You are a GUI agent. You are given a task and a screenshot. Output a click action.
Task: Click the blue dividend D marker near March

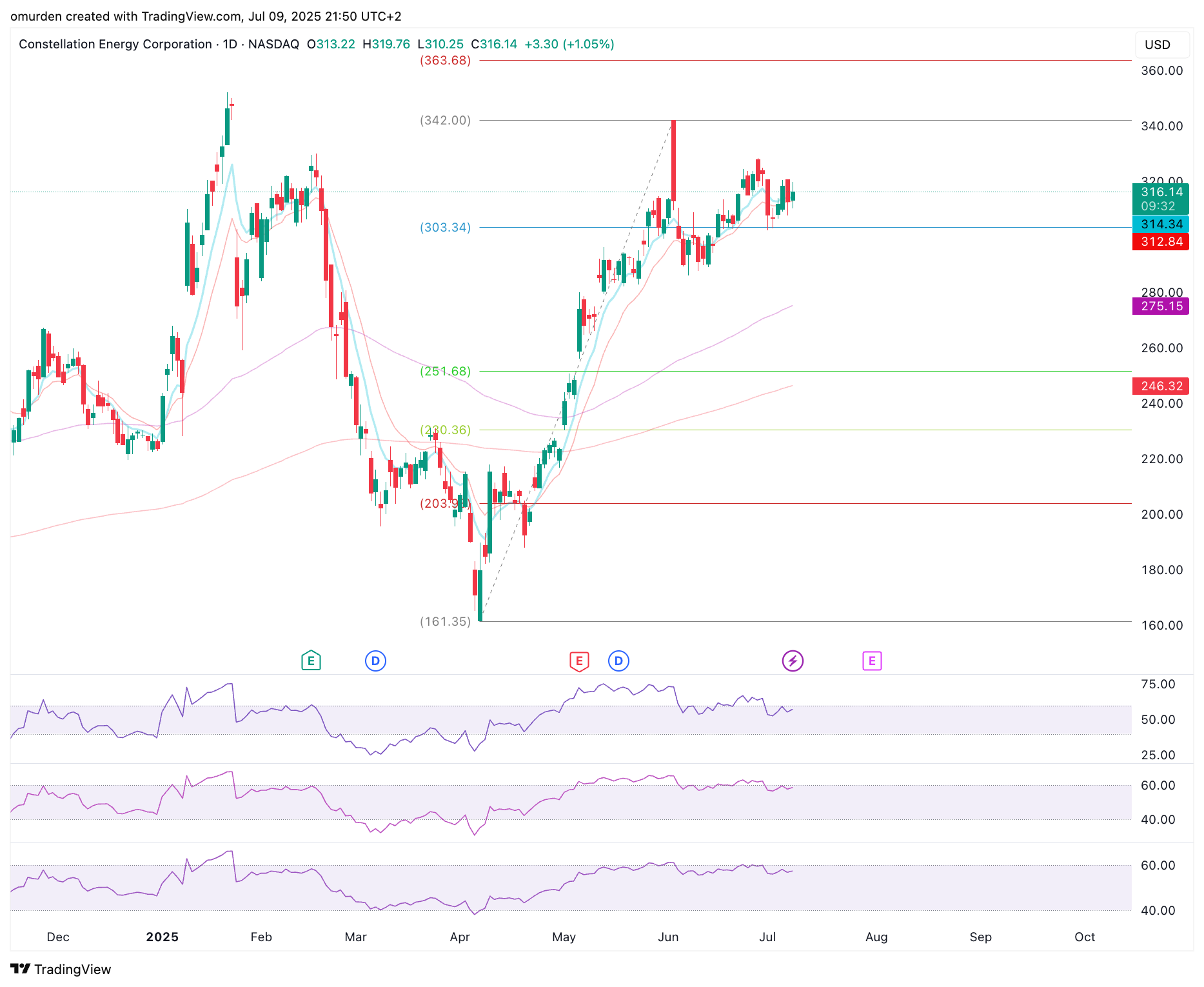375,661
